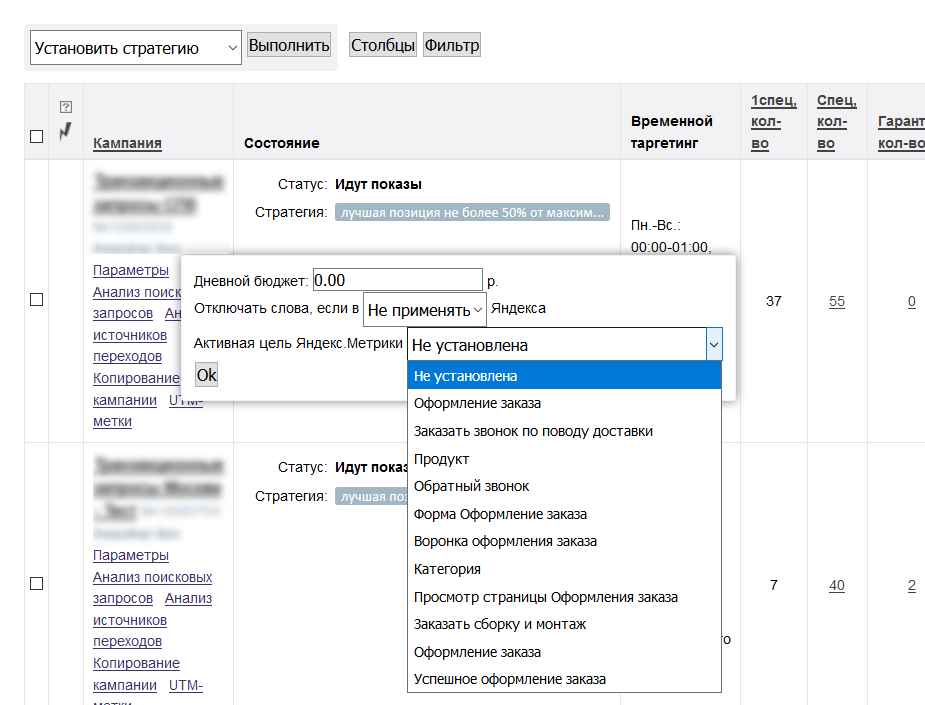
Task: Toggle the select-all checkbox in table header
Action: [37, 137]
